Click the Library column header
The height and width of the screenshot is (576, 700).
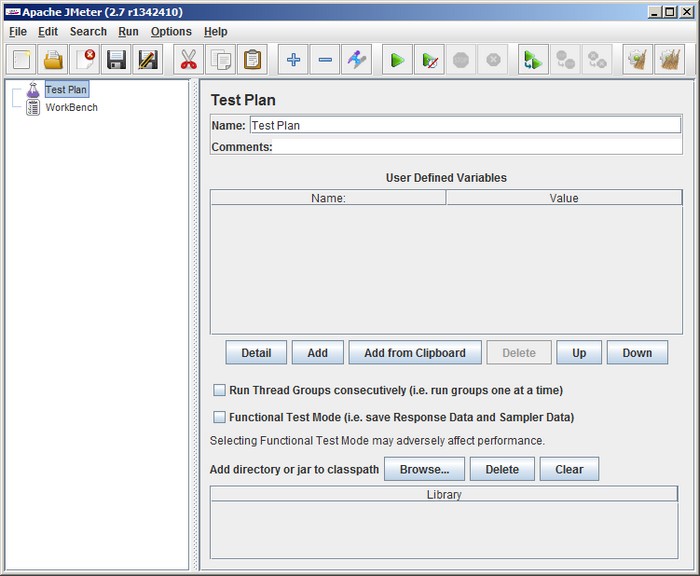click(x=444, y=494)
